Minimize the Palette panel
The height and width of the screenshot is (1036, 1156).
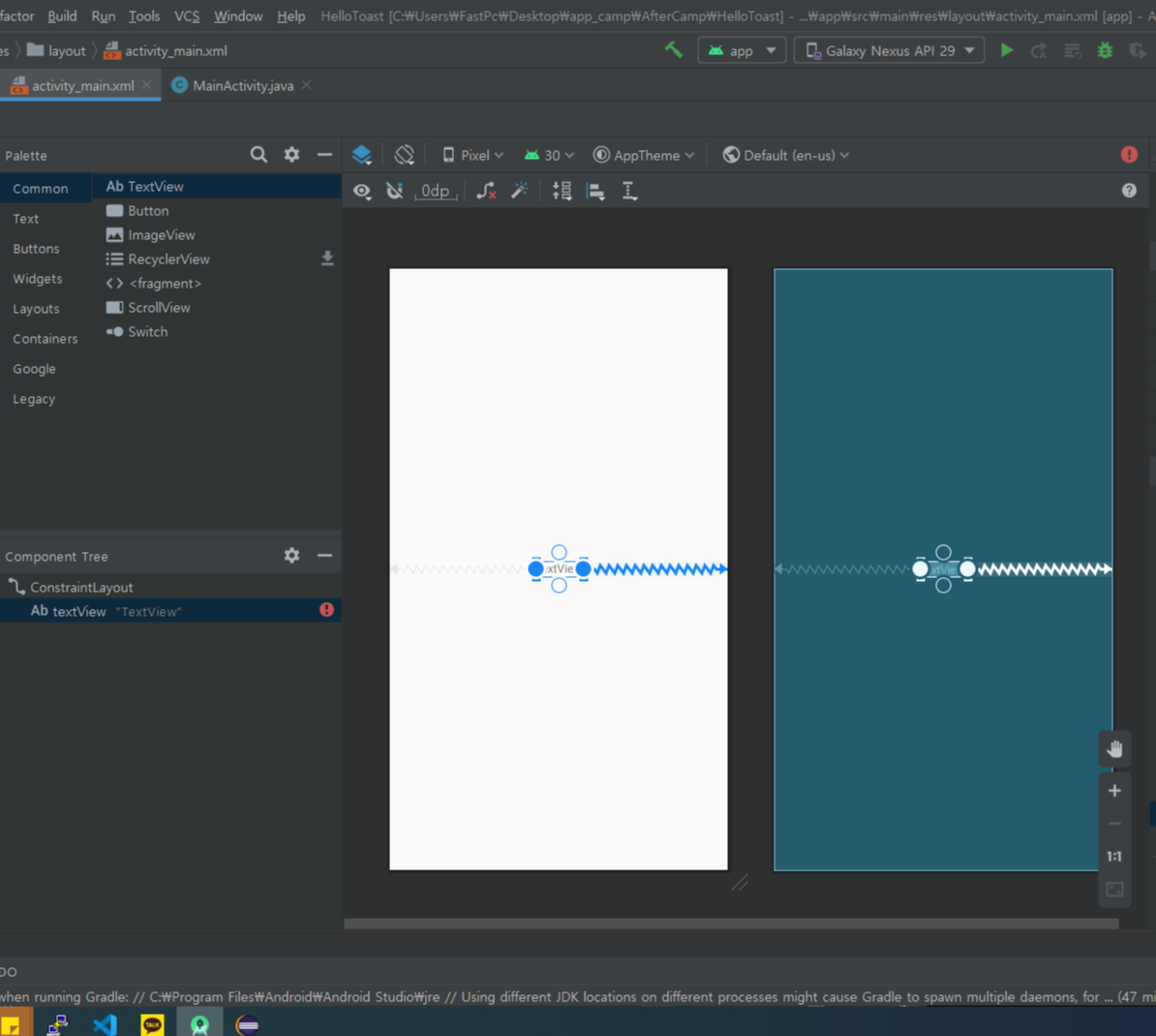coord(324,154)
